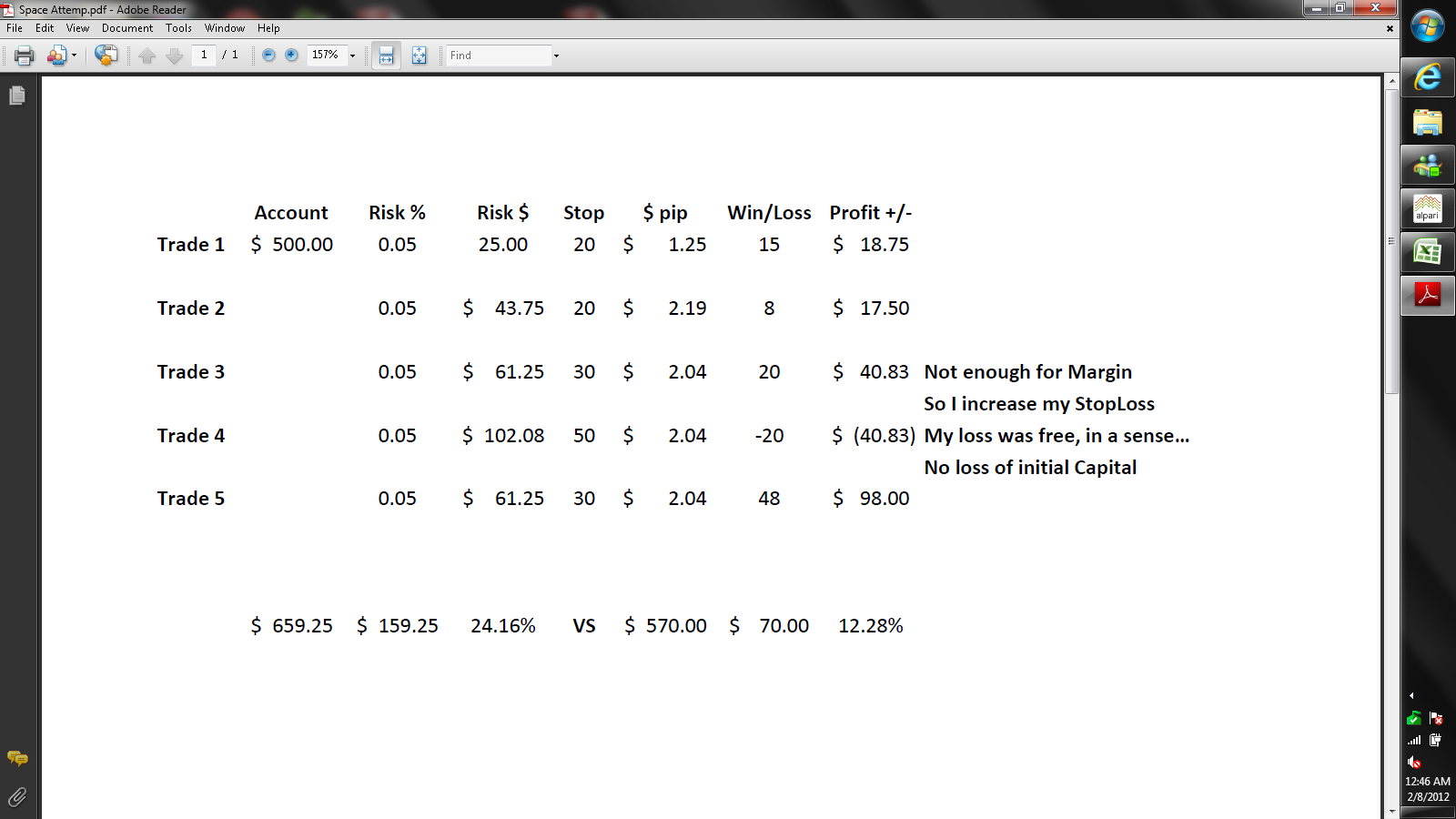The height and width of the screenshot is (819, 1456).
Task: Click the profit value '18.75'
Action: pyautogui.click(x=885, y=245)
